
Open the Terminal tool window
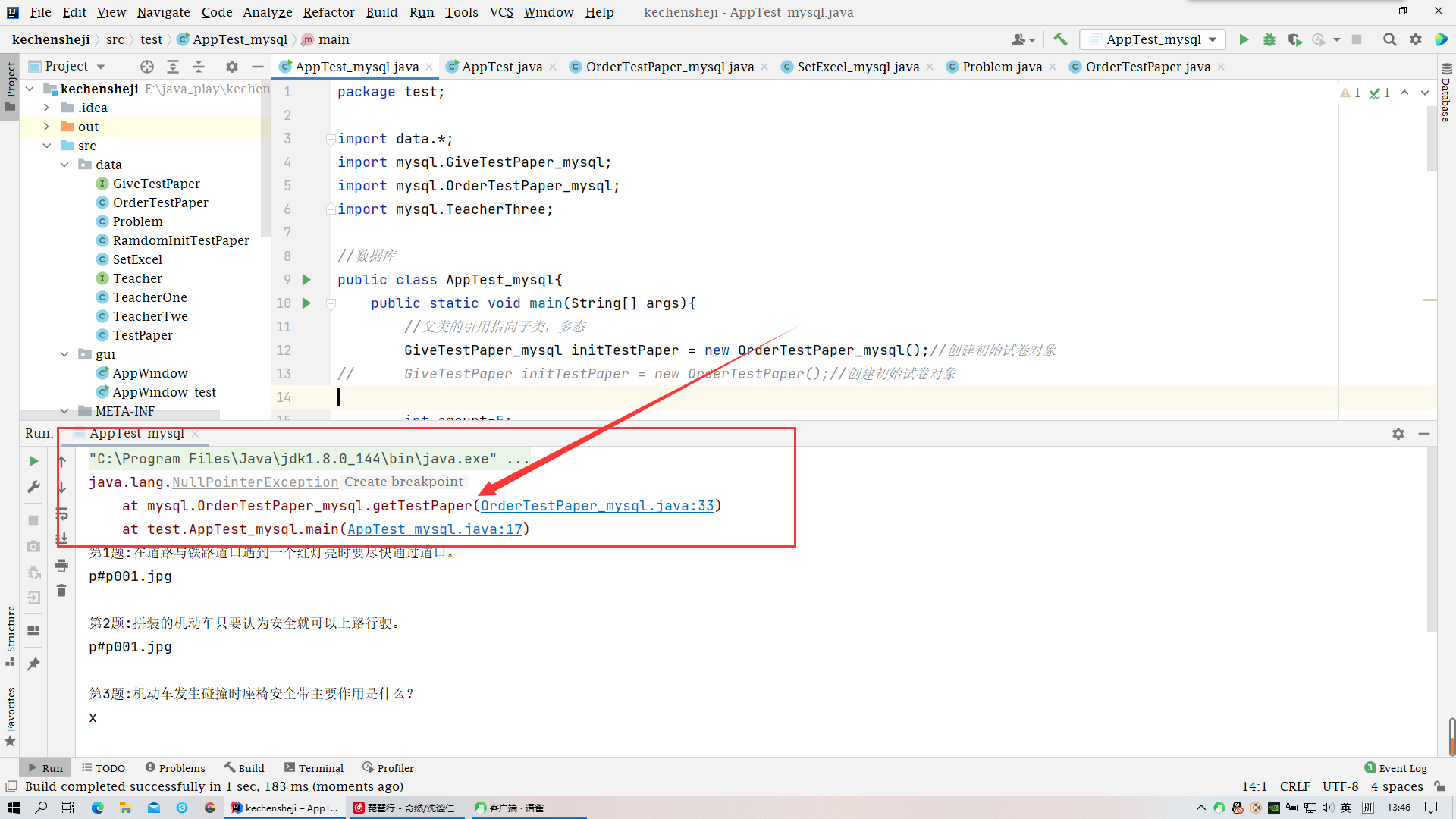314,768
